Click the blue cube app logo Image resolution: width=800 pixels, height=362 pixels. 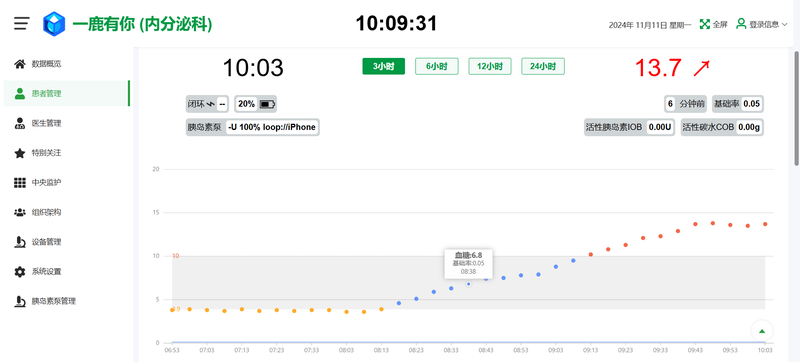tap(54, 24)
